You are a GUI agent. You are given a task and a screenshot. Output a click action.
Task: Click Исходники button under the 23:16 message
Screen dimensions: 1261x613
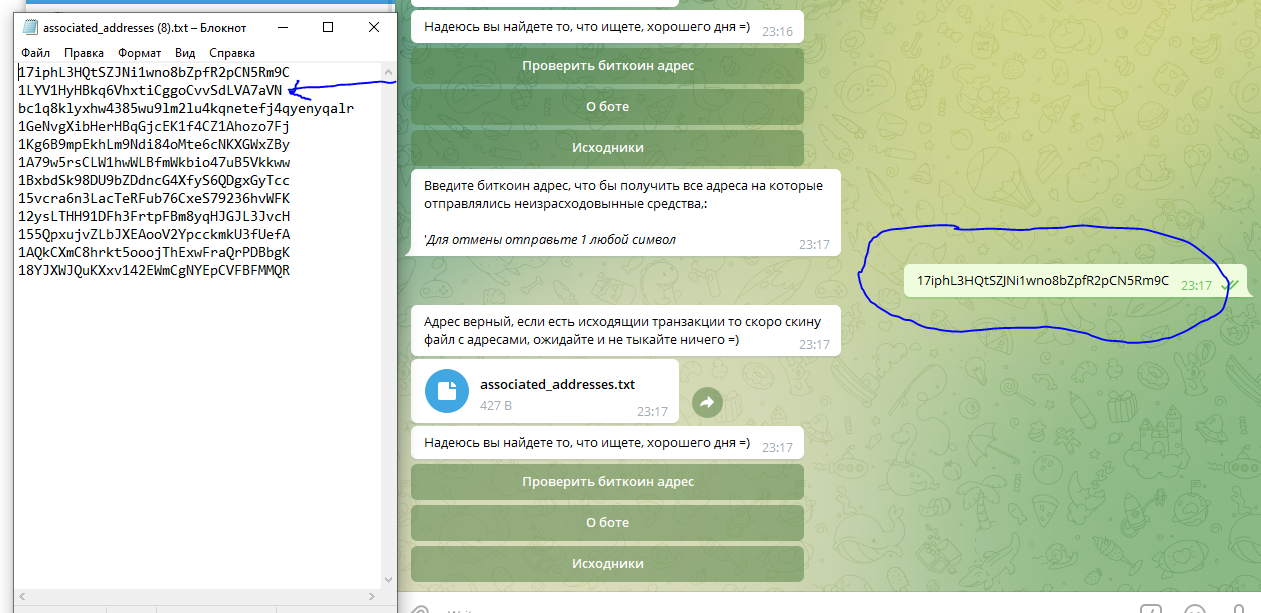pyautogui.click(x=608, y=148)
